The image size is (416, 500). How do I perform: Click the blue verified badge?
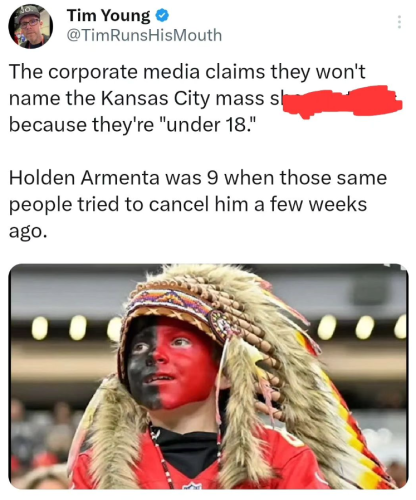pyautogui.click(x=162, y=16)
